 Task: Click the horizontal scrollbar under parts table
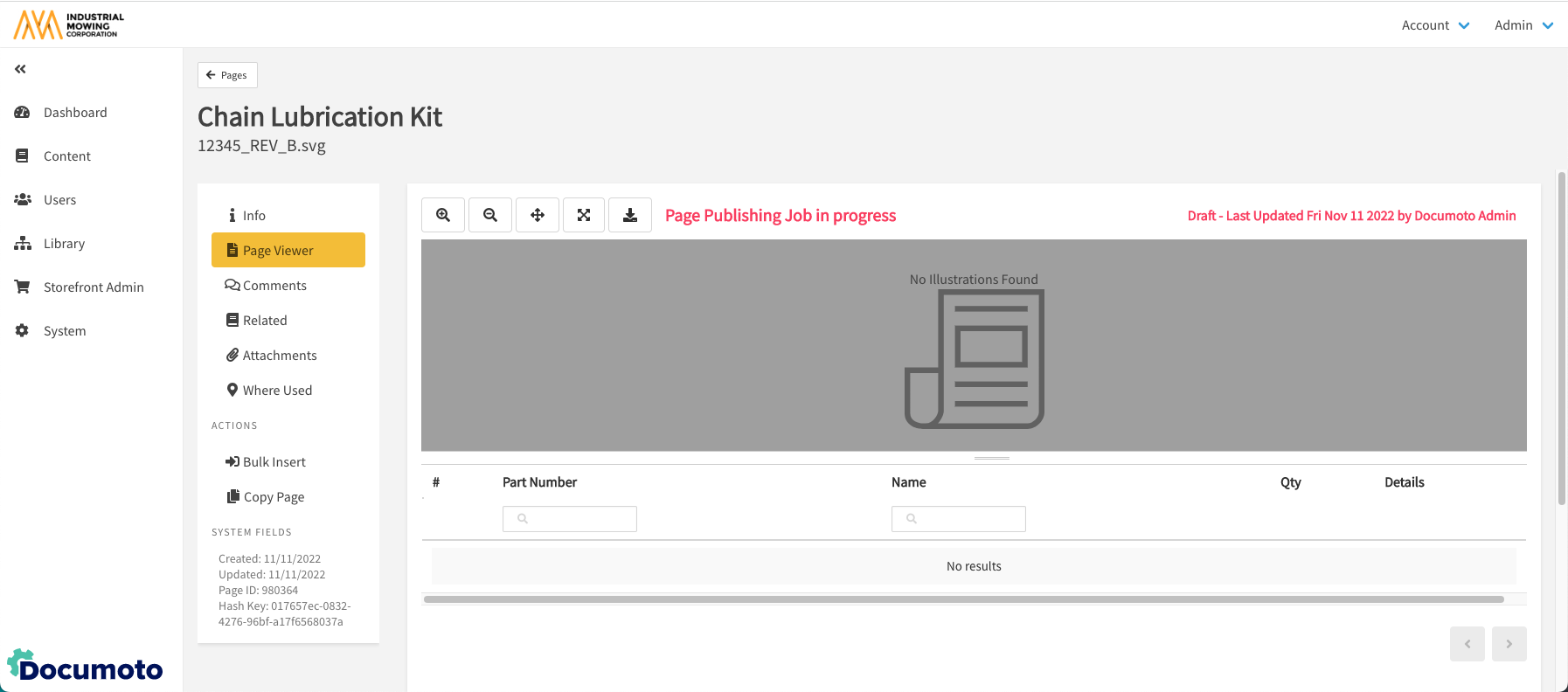963,599
